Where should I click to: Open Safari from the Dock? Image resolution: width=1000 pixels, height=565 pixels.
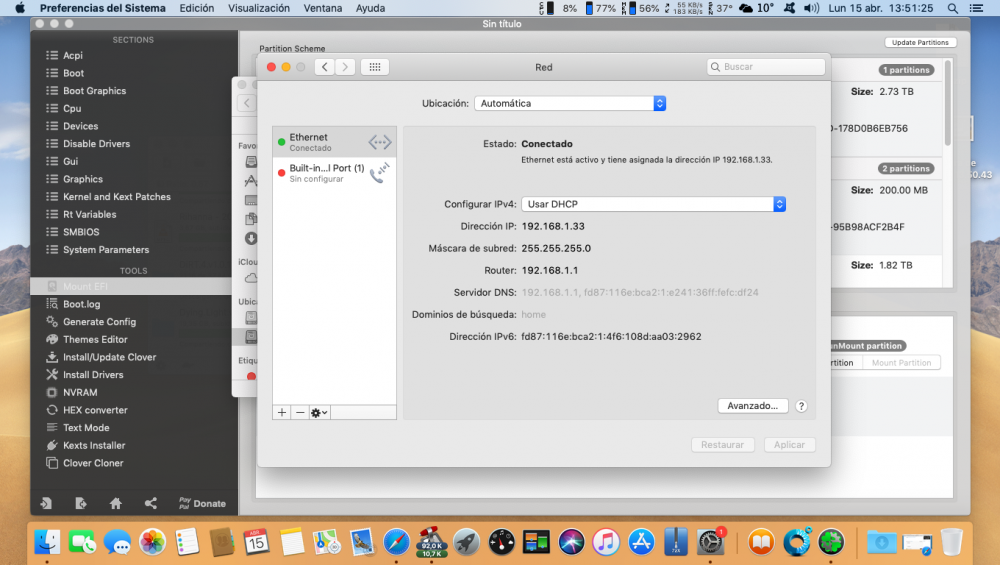tap(396, 542)
